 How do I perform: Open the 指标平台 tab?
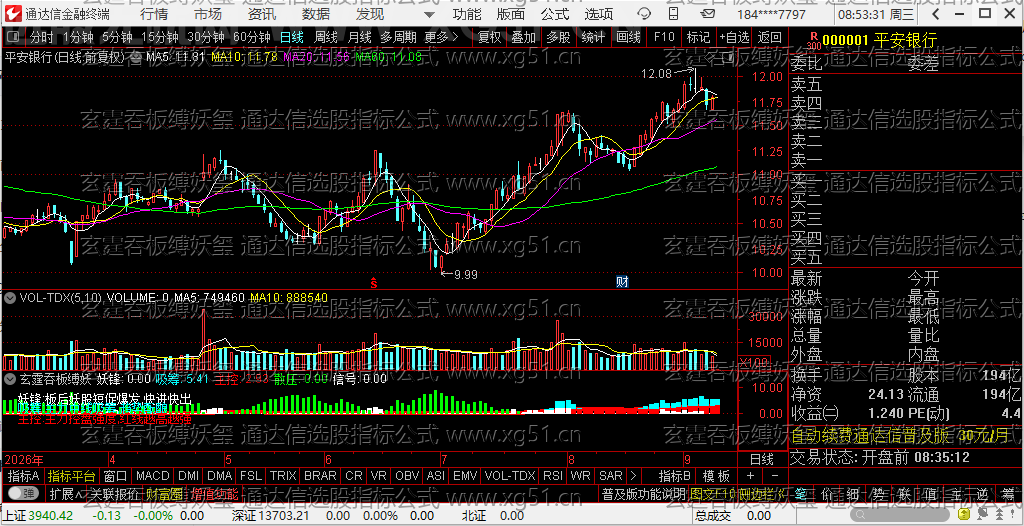coord(71,476)
